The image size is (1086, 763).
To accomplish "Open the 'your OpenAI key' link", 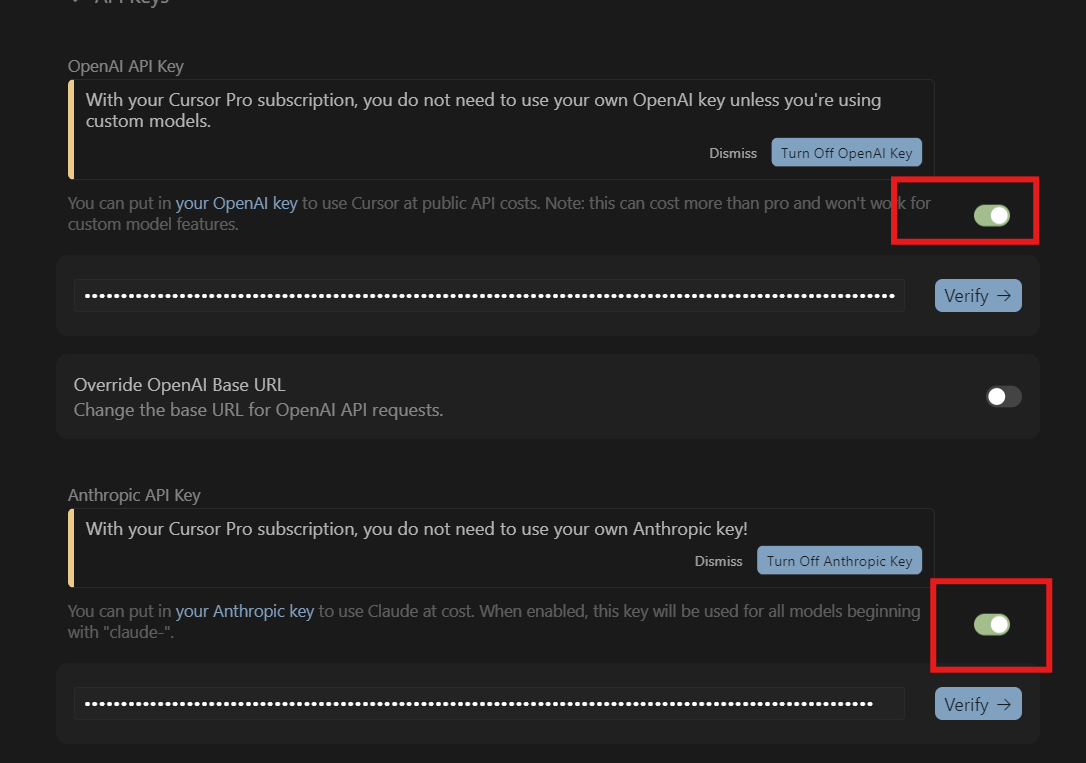I will click(236, 203).
